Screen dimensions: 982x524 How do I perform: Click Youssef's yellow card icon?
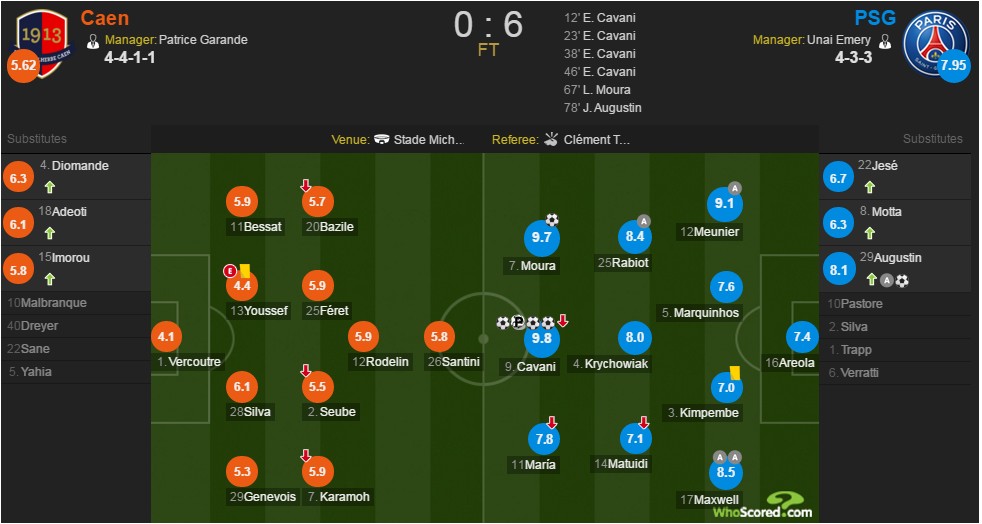click(x=245, y=270)
